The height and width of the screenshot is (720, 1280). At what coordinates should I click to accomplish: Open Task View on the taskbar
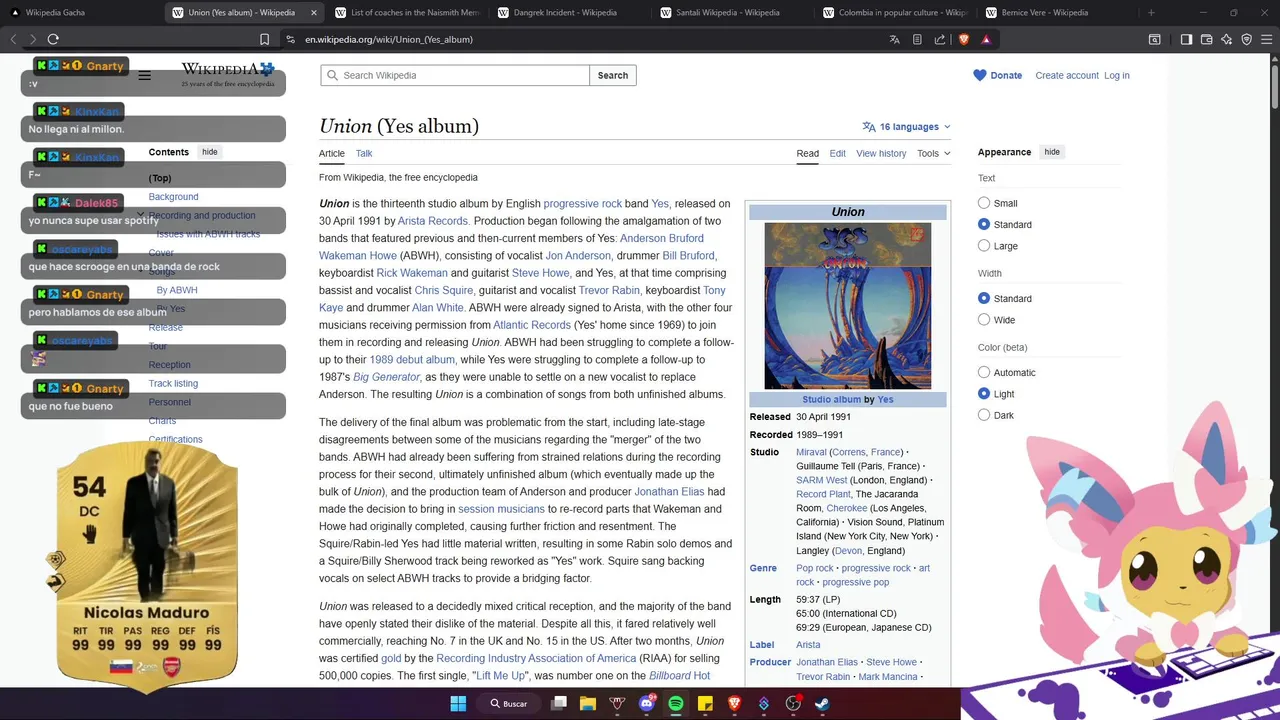click(x=559, y=703)
